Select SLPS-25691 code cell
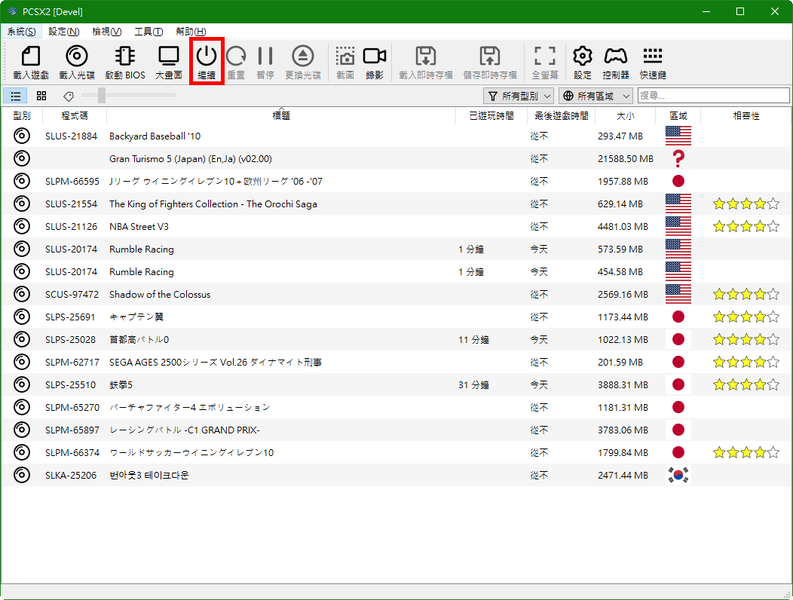 tap(70, 317)
